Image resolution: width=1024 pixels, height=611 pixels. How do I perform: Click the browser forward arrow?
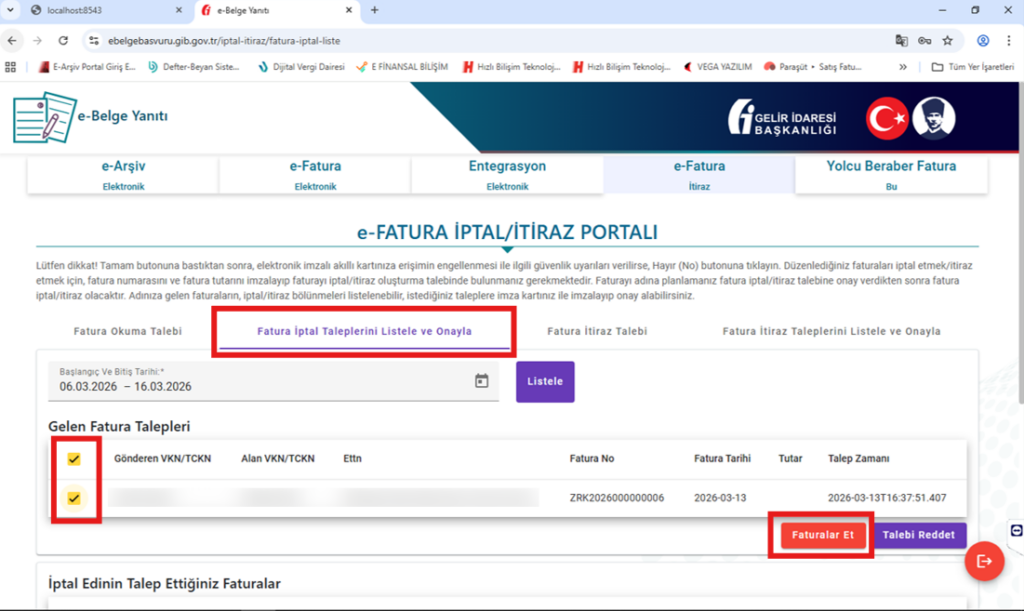tap(37, 40)
